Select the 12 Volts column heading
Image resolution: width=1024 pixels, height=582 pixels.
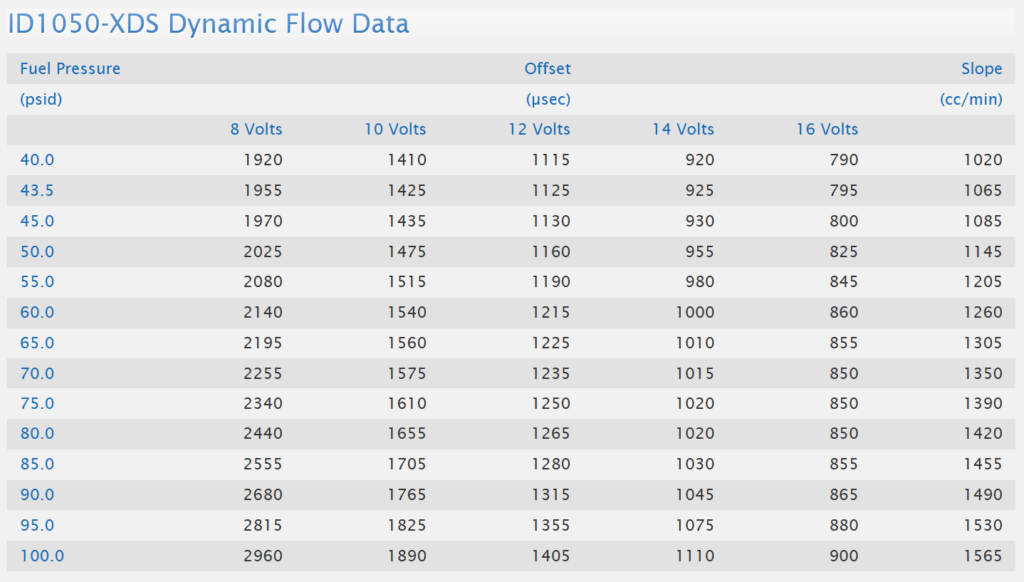537,129
